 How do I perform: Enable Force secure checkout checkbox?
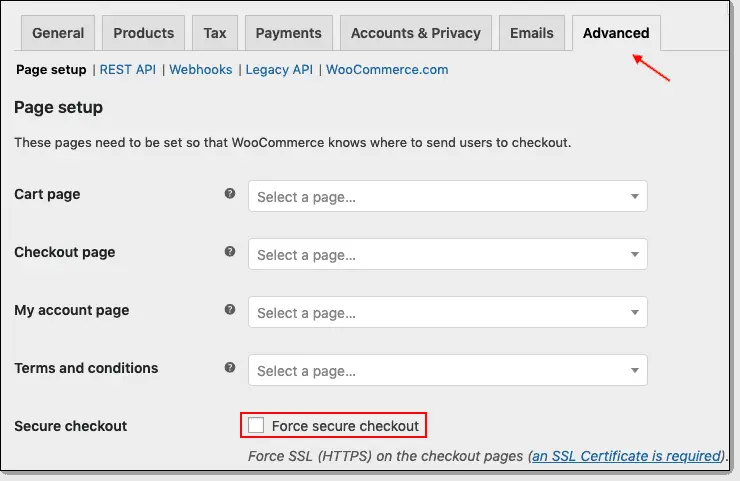256,426
